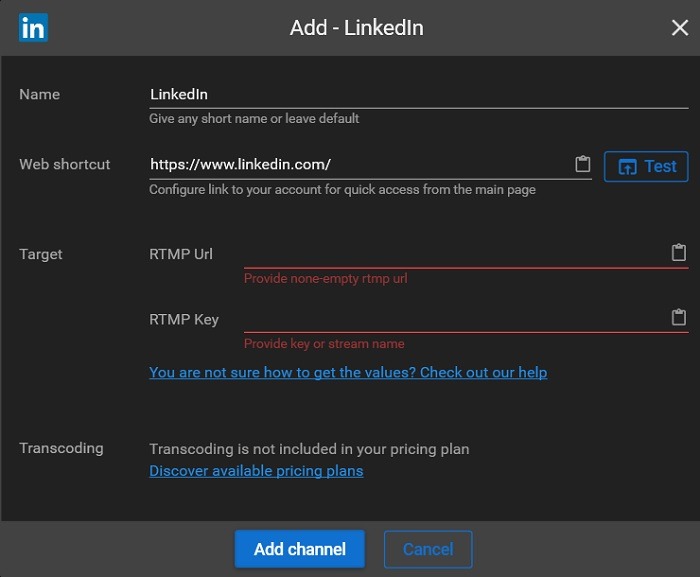This screenshot has height=577, width=700.
Task: Click the Target section label
Action: [41, 255]
